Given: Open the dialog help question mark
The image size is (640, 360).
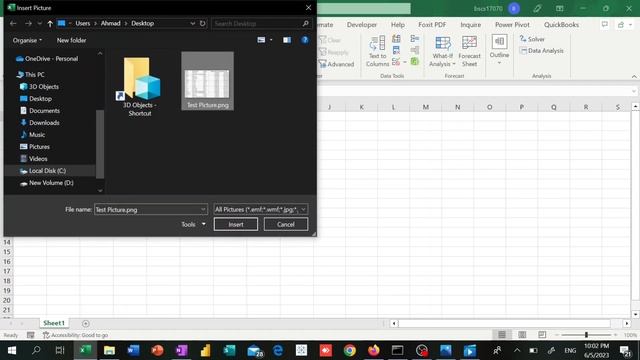Looking at the screenshot, I should pyautogui.click(x=304, y=40).
